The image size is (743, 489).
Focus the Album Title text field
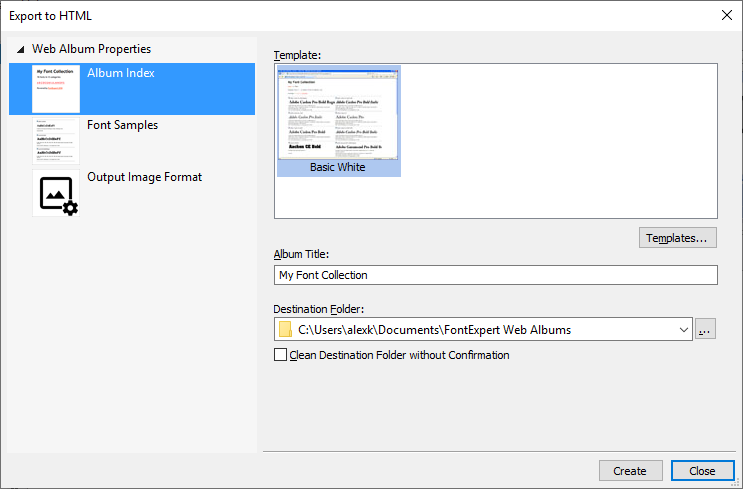point(496,275)
